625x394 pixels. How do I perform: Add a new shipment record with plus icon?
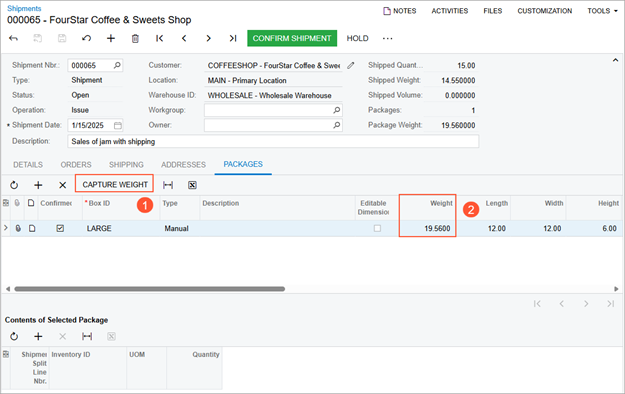[111, 38]
